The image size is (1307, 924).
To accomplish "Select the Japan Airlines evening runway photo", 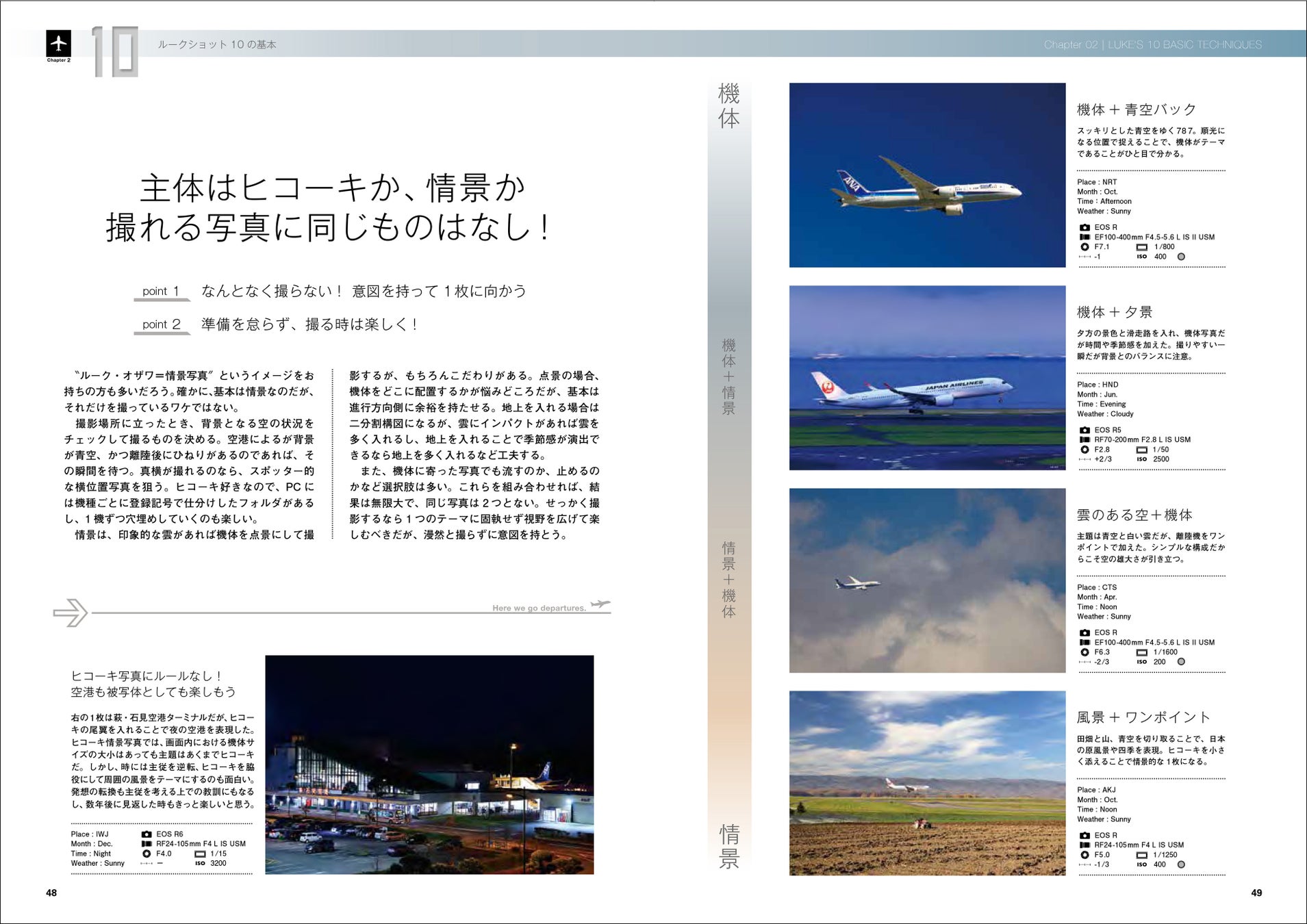I will pos(927,378).
